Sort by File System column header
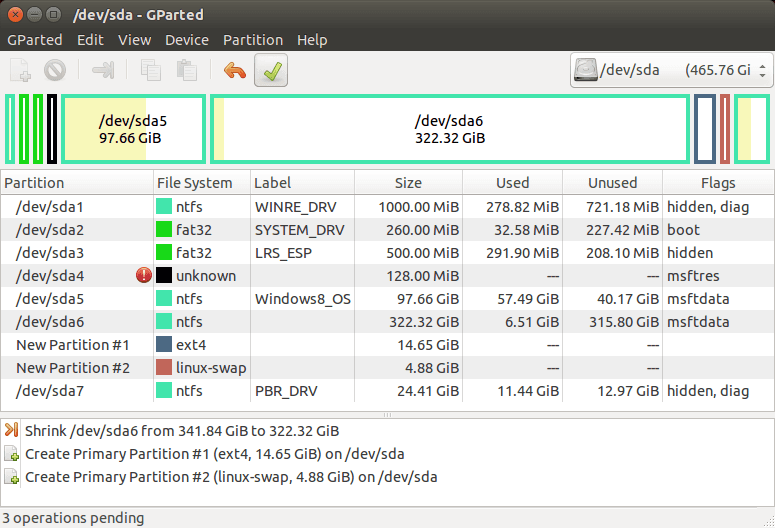Screen dimensions: 775x528 (x=202, y=182)
